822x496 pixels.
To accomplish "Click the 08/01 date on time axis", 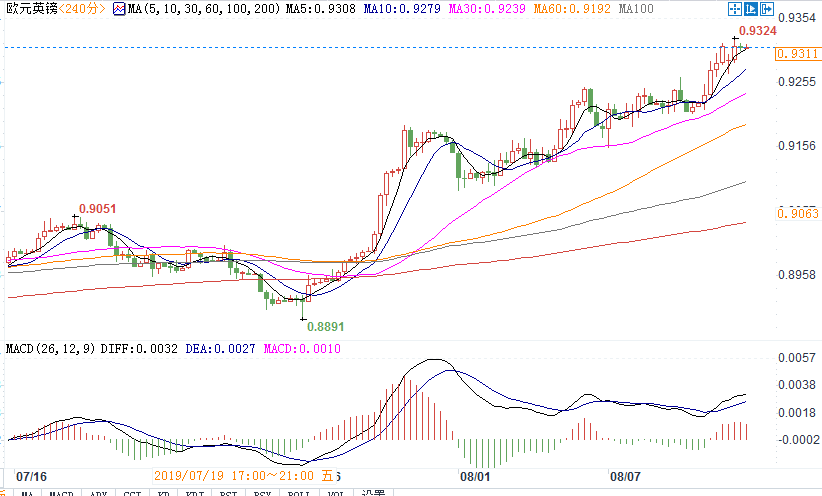I will pyautogui.click(x=473, y=477).
